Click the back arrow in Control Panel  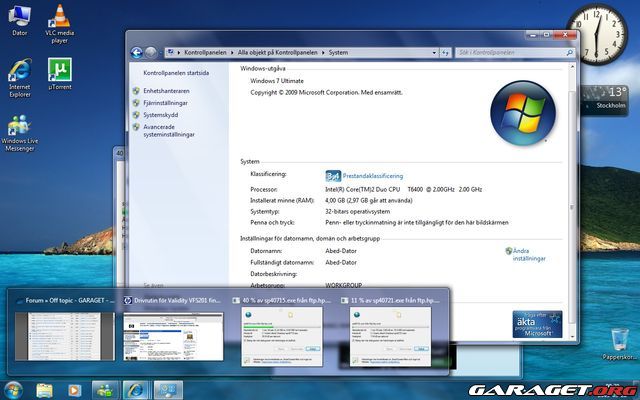pyautogui.click(x=137, y=51)
